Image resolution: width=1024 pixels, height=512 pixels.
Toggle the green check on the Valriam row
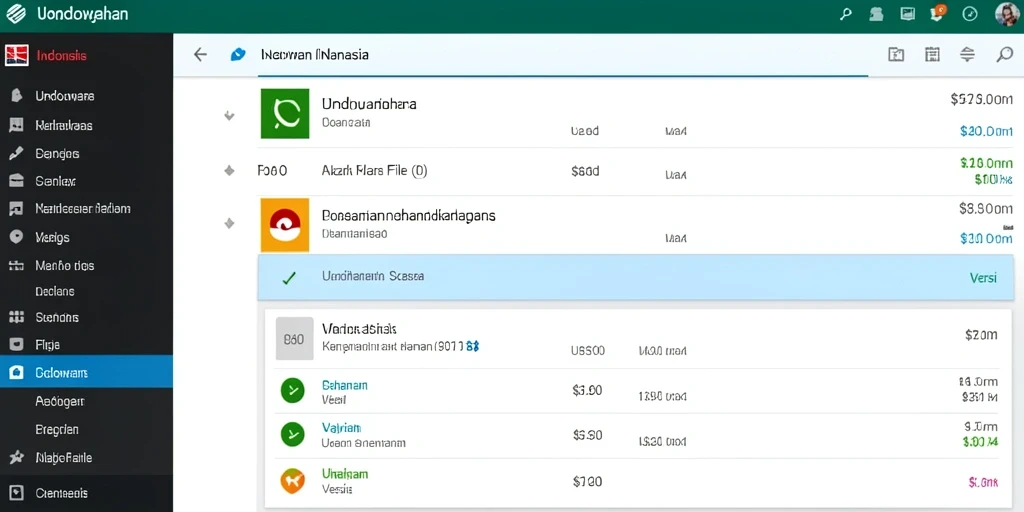point(292,434)
